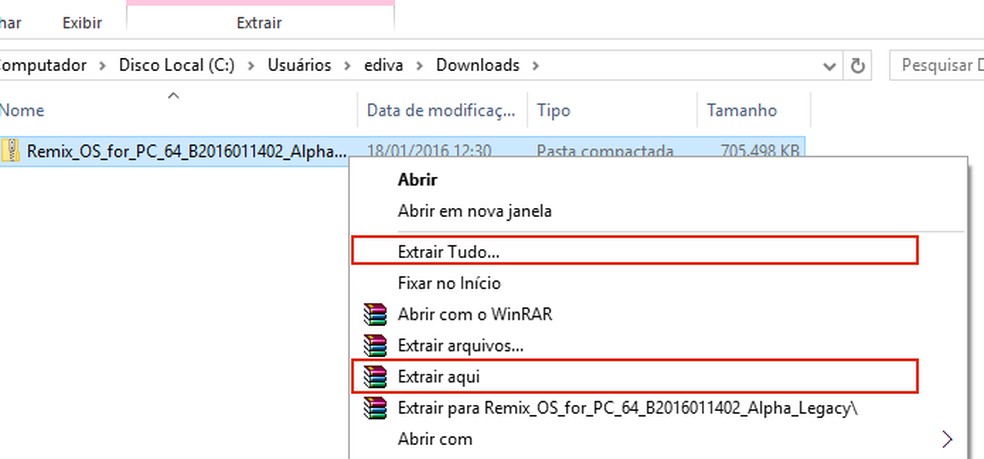984x459 pixels.
Task: Click the WinRAR icon beside Abrir com o WinRAR
Action: point(375,314)
